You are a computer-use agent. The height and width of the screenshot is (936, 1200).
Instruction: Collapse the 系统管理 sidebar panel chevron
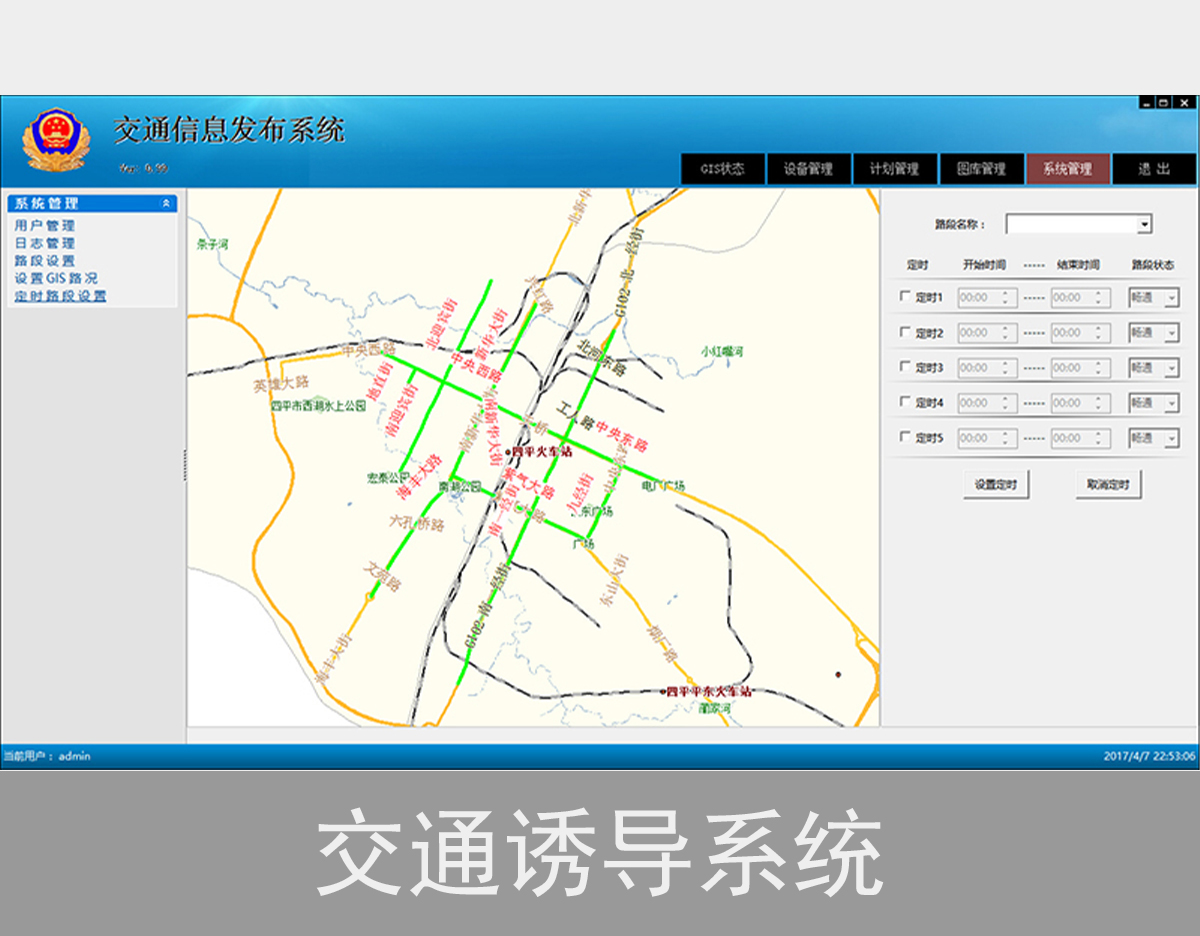pyautogui.click(x=166, y=203)
